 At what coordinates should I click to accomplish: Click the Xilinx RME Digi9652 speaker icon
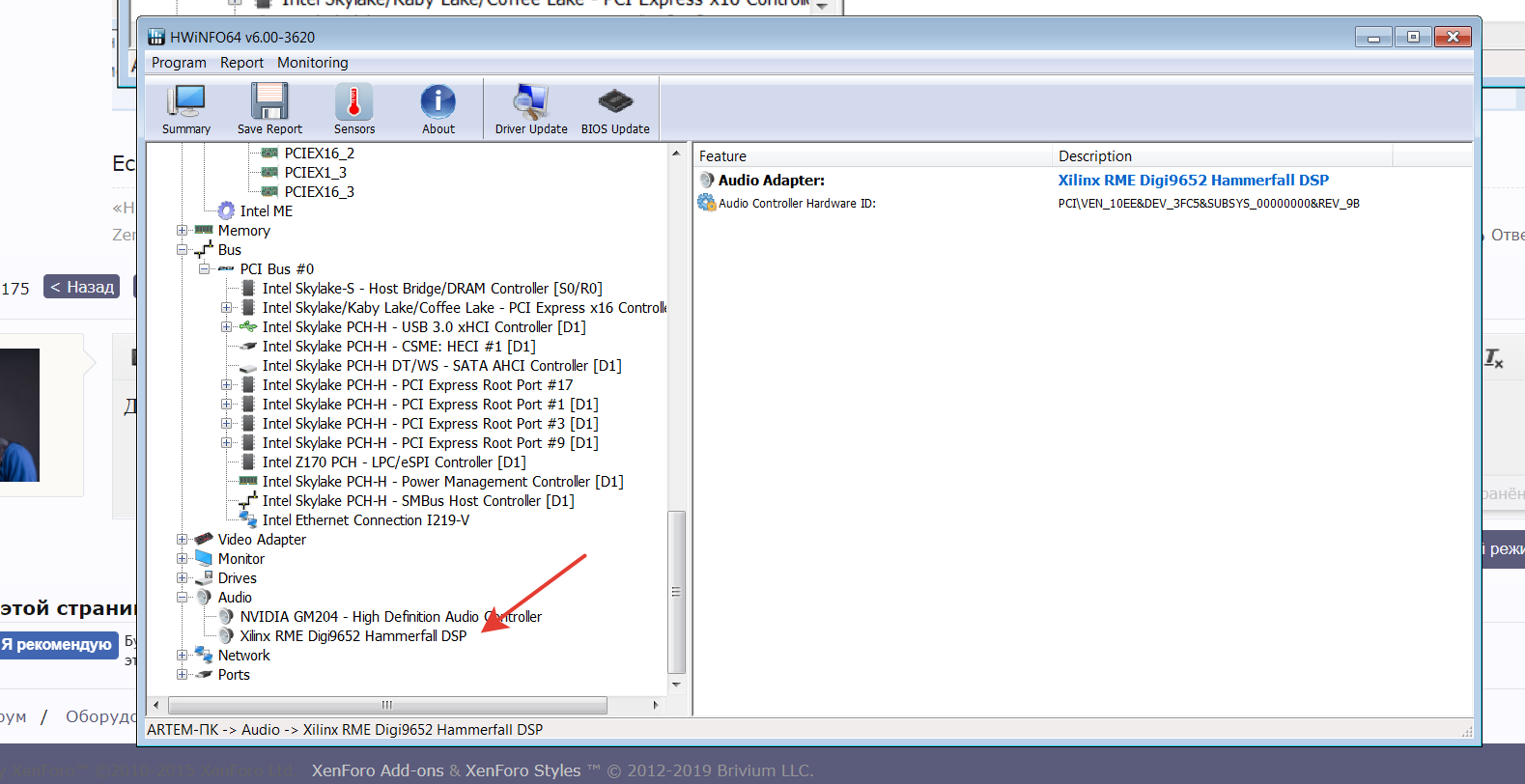coord(226,635)
